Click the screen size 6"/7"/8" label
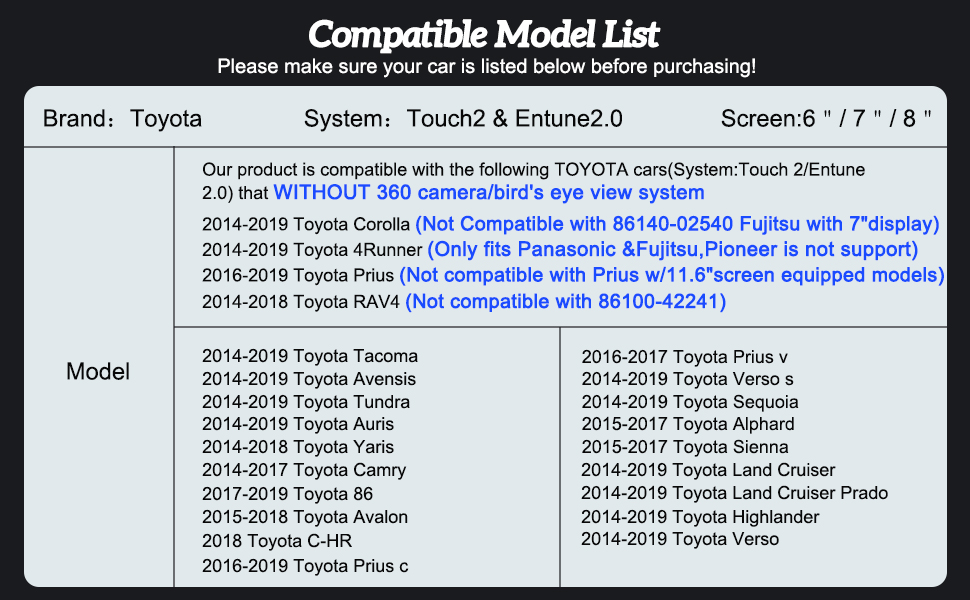The width and height of the screenshot is (970, 600). [826, 119]
